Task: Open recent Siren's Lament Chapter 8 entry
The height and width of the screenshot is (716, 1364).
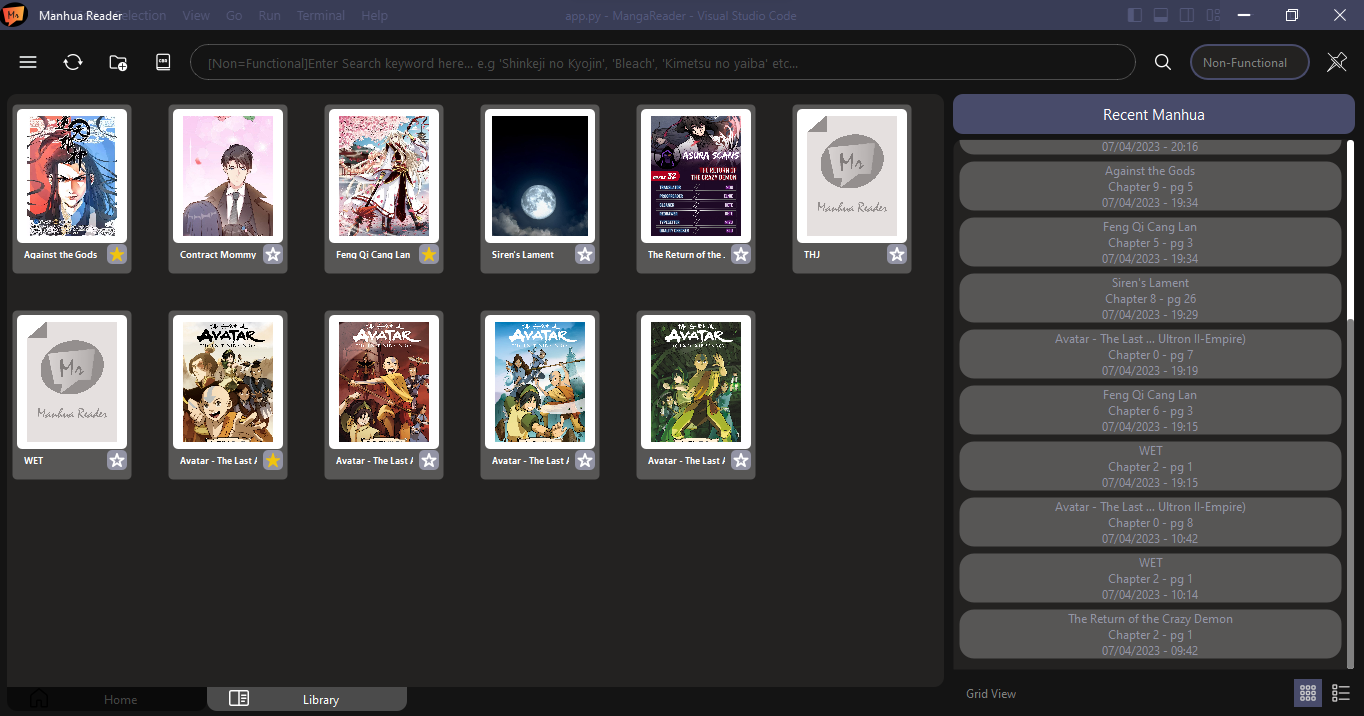Action: [1150, 298]
